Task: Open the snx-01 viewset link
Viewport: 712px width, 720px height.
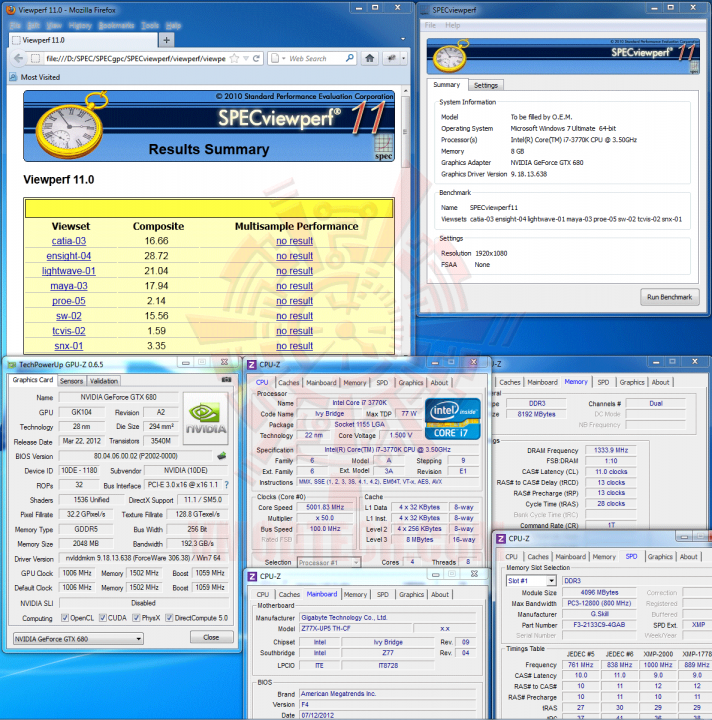Action: 69,346
